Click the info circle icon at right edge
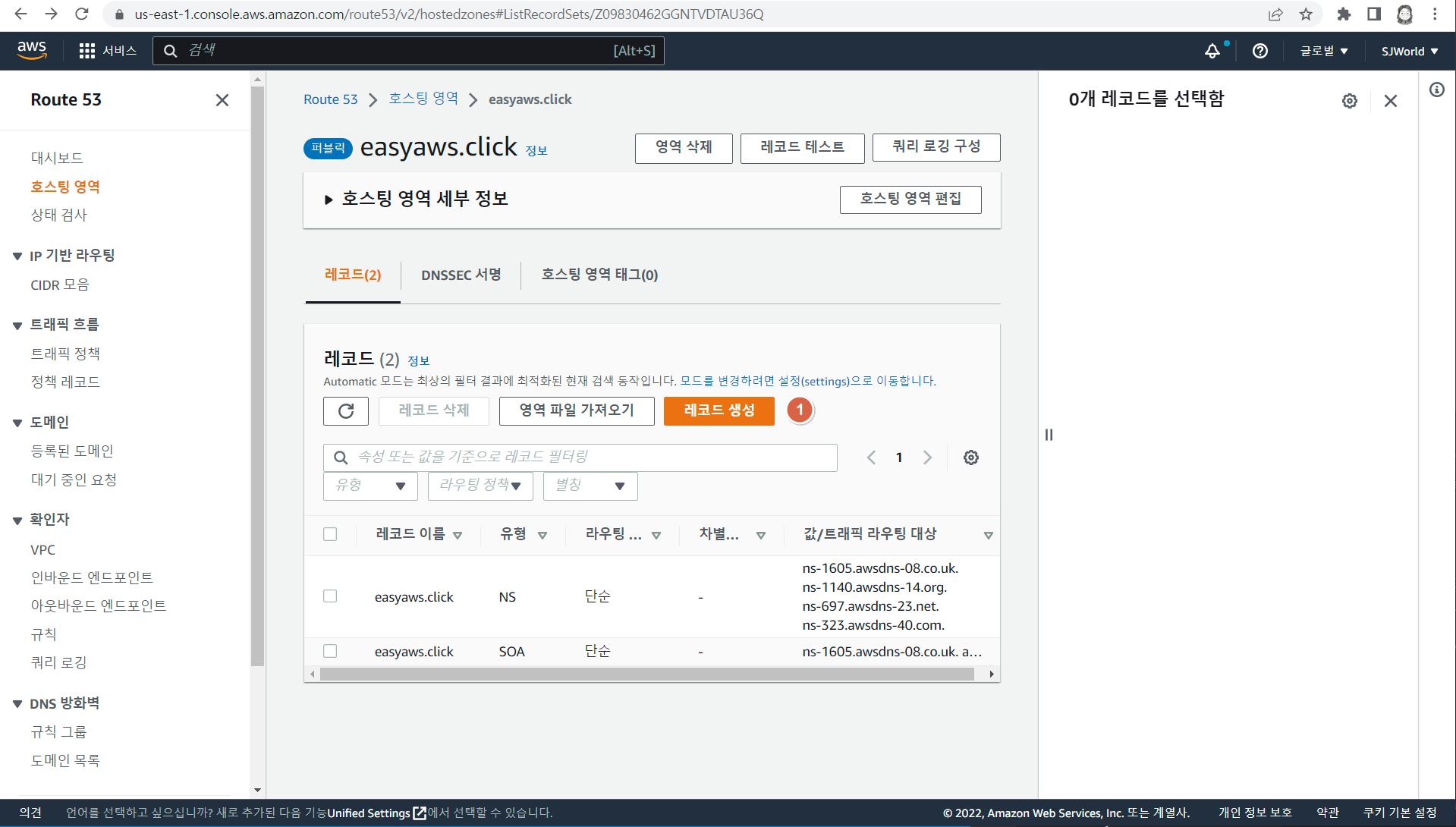 point(1437,90)
